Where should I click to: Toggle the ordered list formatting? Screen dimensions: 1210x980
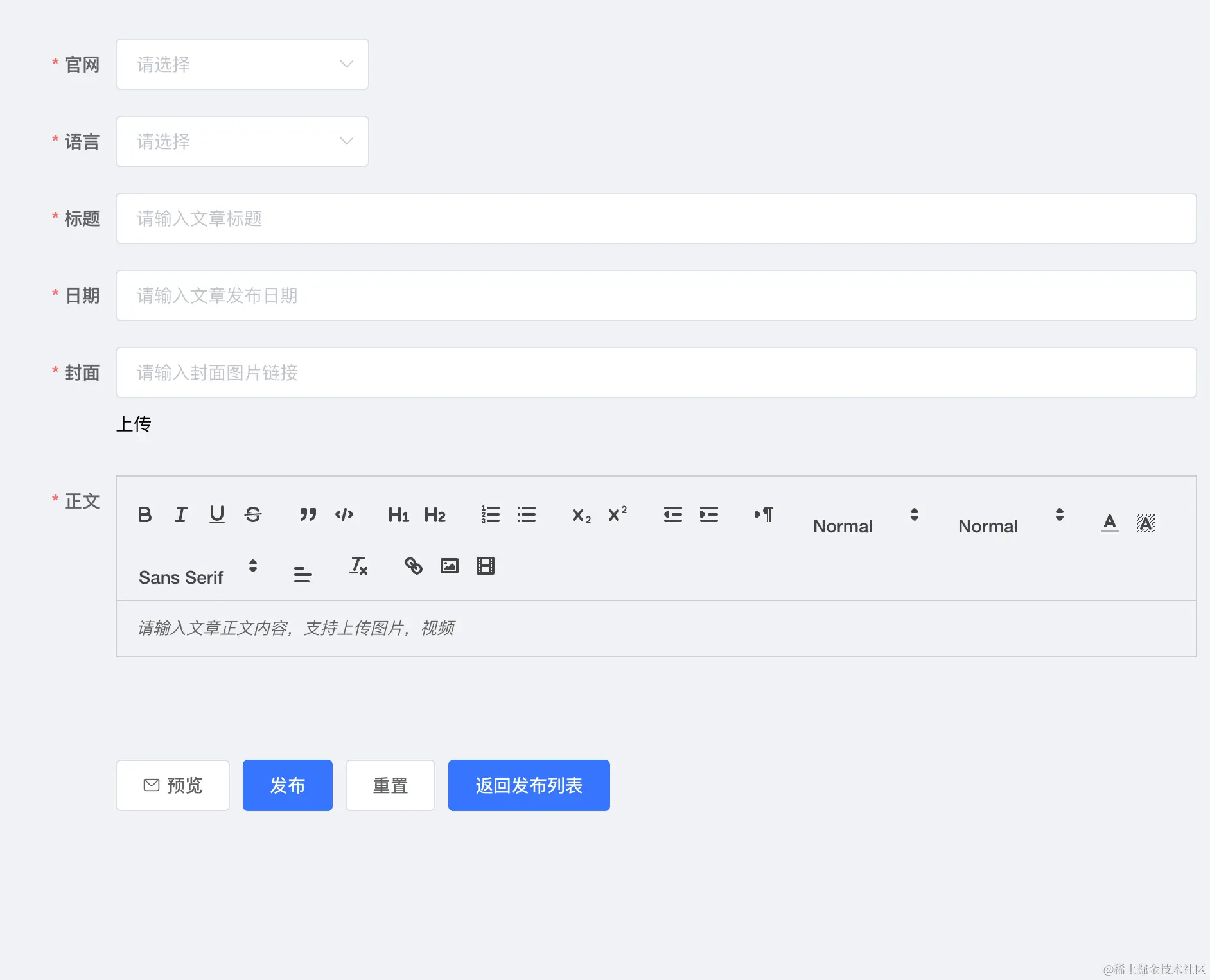click(490, 514)
